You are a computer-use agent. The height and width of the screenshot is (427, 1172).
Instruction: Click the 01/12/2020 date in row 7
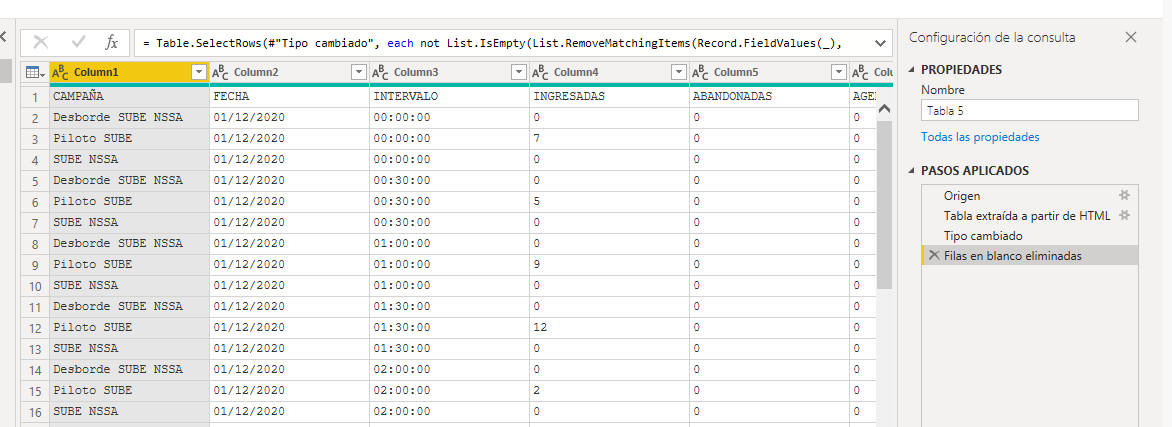[x=289, y=222]
